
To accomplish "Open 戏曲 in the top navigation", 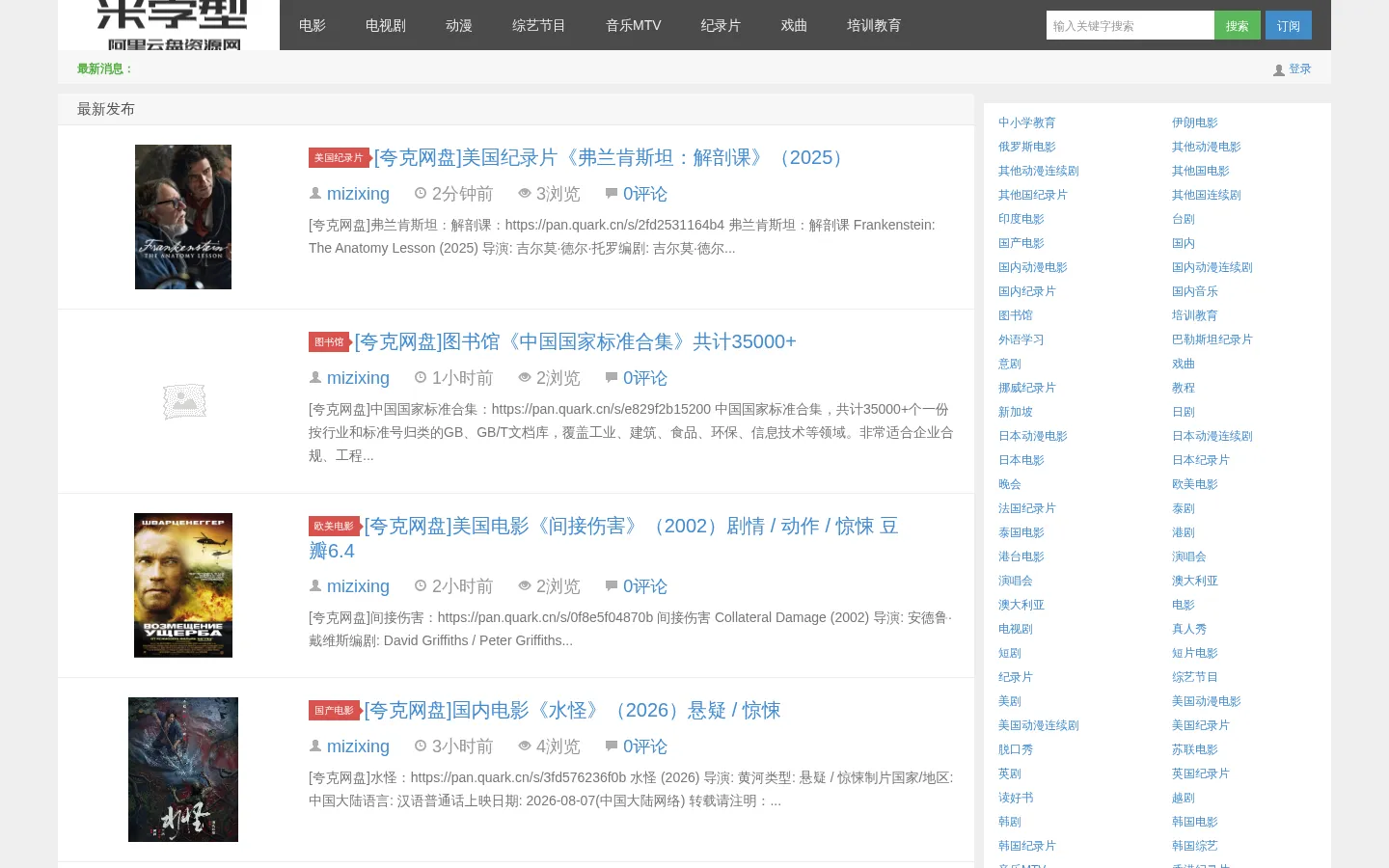I will (x=794, y=25).
